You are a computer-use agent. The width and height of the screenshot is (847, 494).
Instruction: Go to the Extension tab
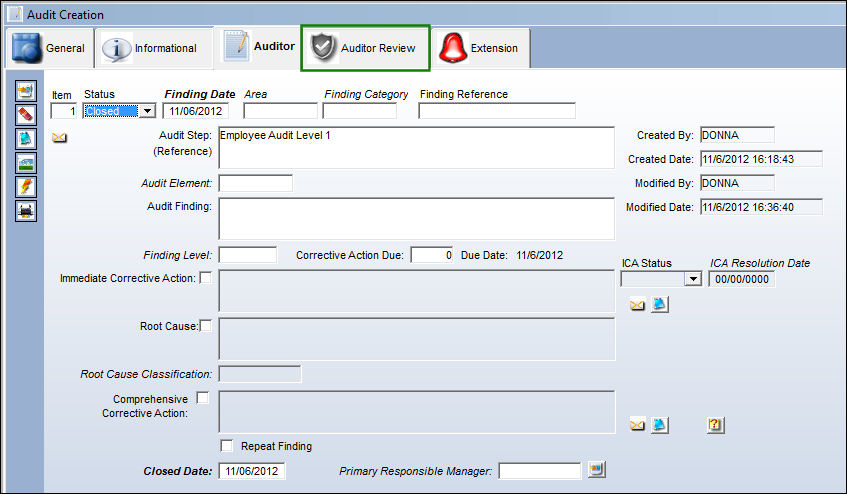(x=481, y=48)
